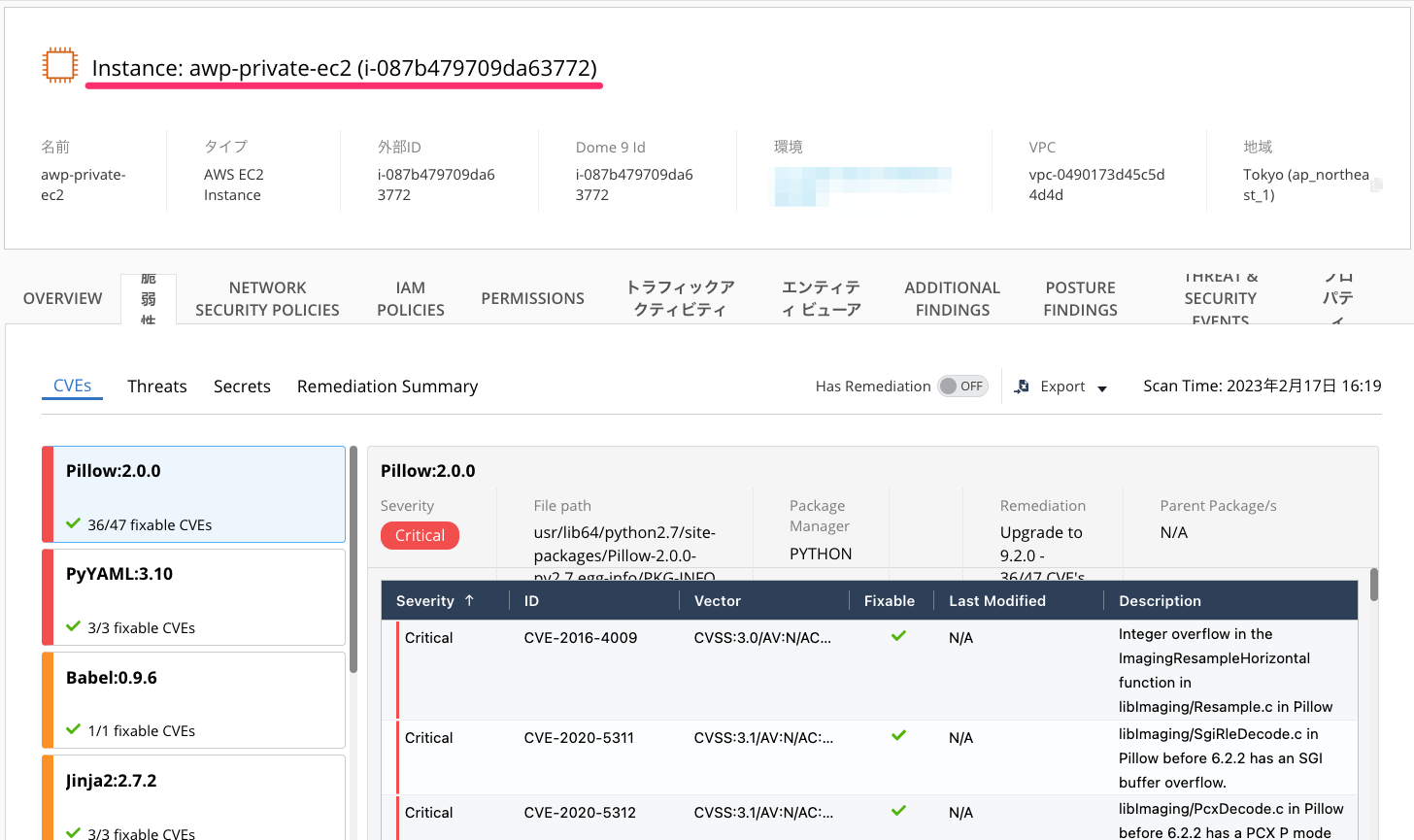Click the Export document icon
The height and width of the screenshot is (840, 1414).
[x=1022, y=386]
